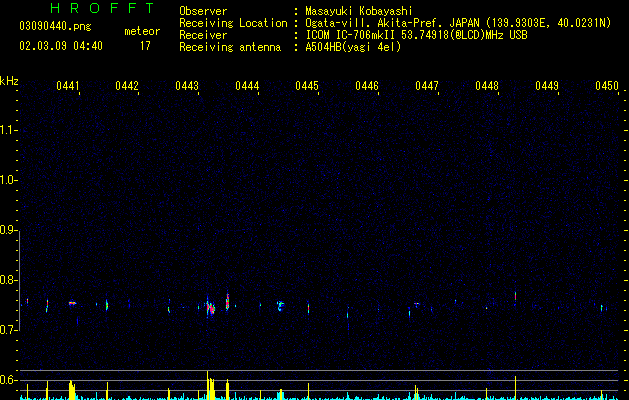
Task: Click the 0.7 kHz axis label
Action: [8, 330]
